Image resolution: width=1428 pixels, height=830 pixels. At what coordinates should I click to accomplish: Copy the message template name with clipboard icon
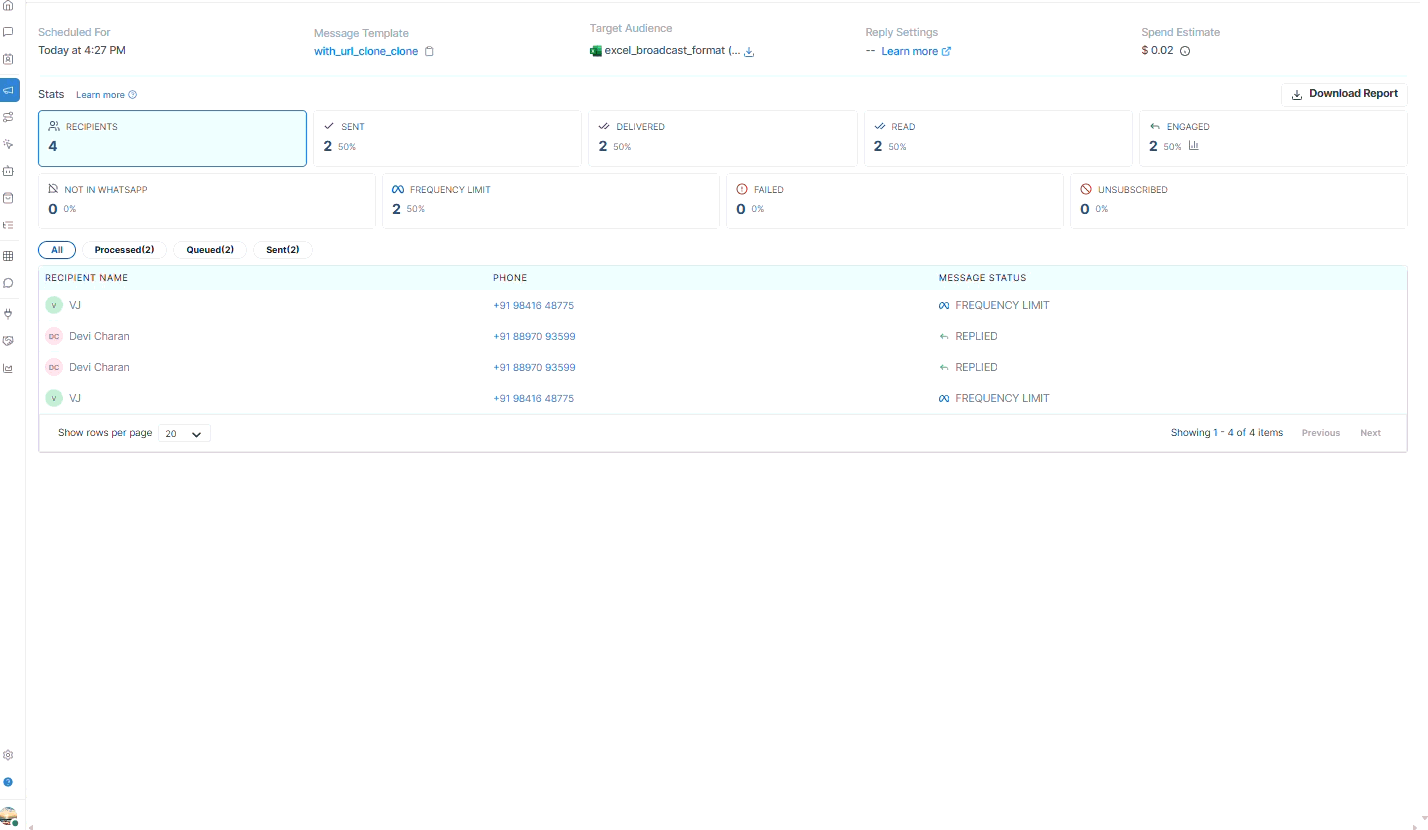click(x=430, y=51)
